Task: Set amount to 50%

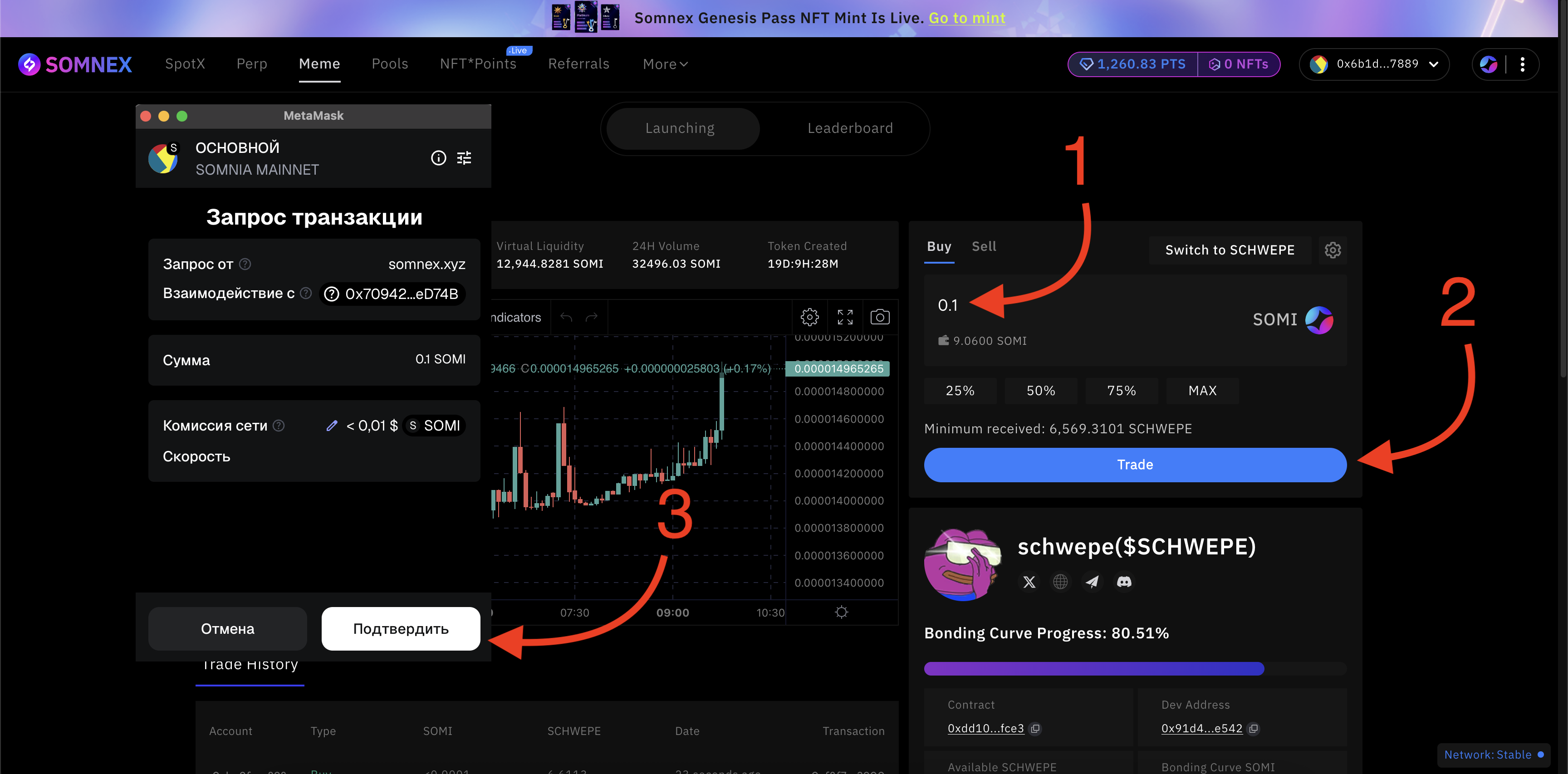Action: 1041,391
